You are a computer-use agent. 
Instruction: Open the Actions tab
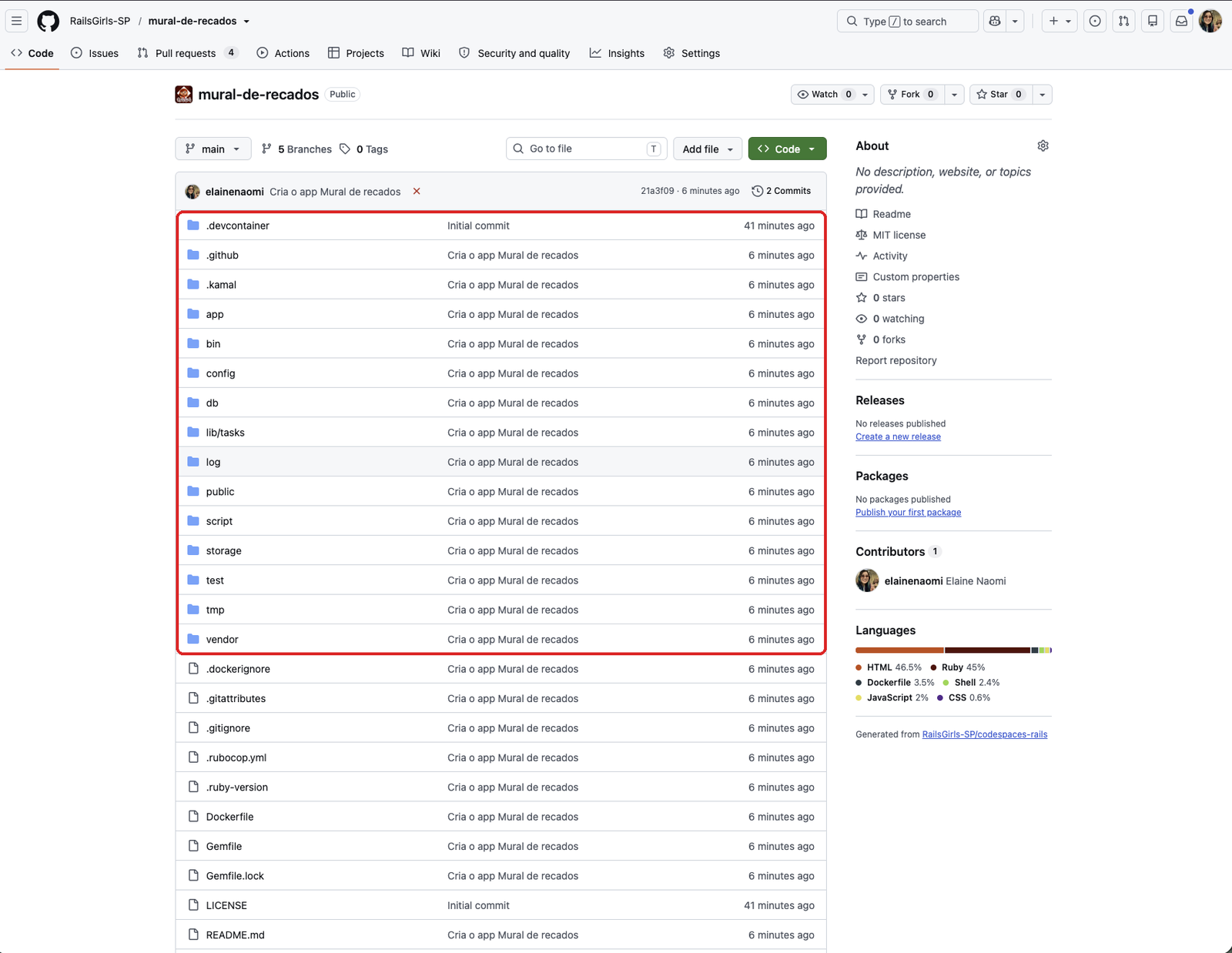[x=283, y=53]
